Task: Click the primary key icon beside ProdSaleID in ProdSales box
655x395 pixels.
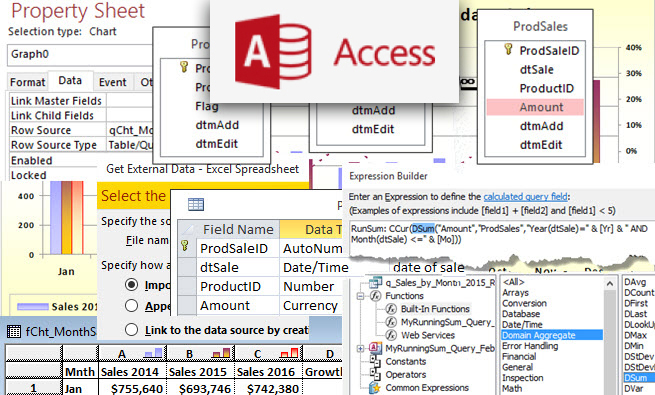Action: click(x=508, y=49)
